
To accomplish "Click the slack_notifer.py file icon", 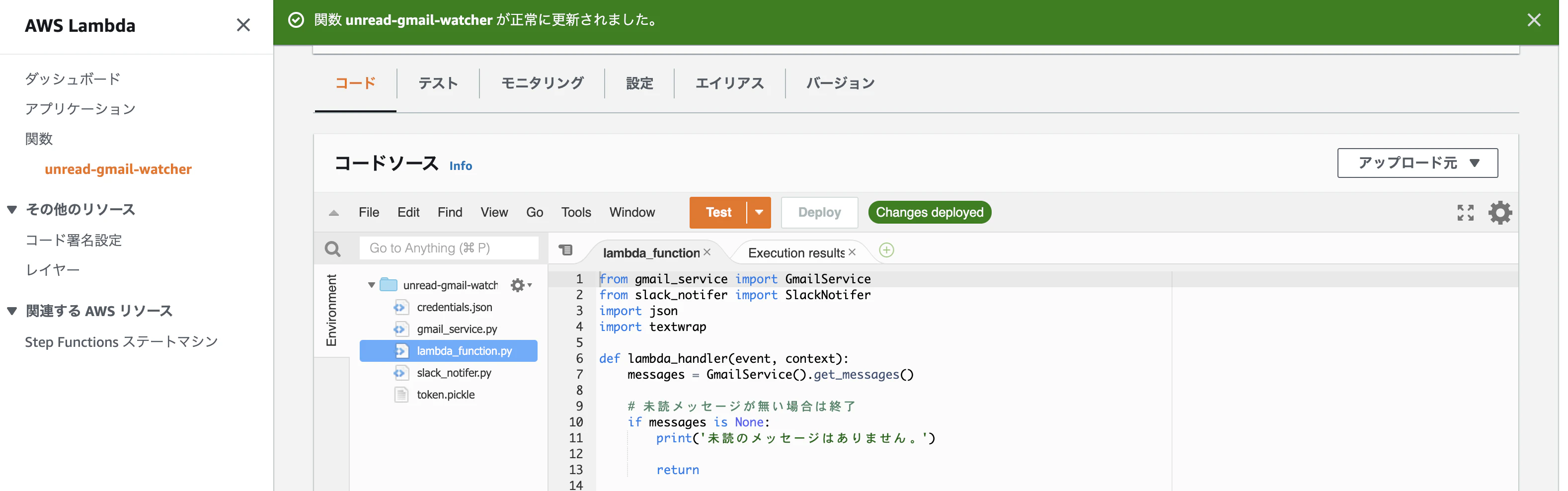I will (400, 373).
